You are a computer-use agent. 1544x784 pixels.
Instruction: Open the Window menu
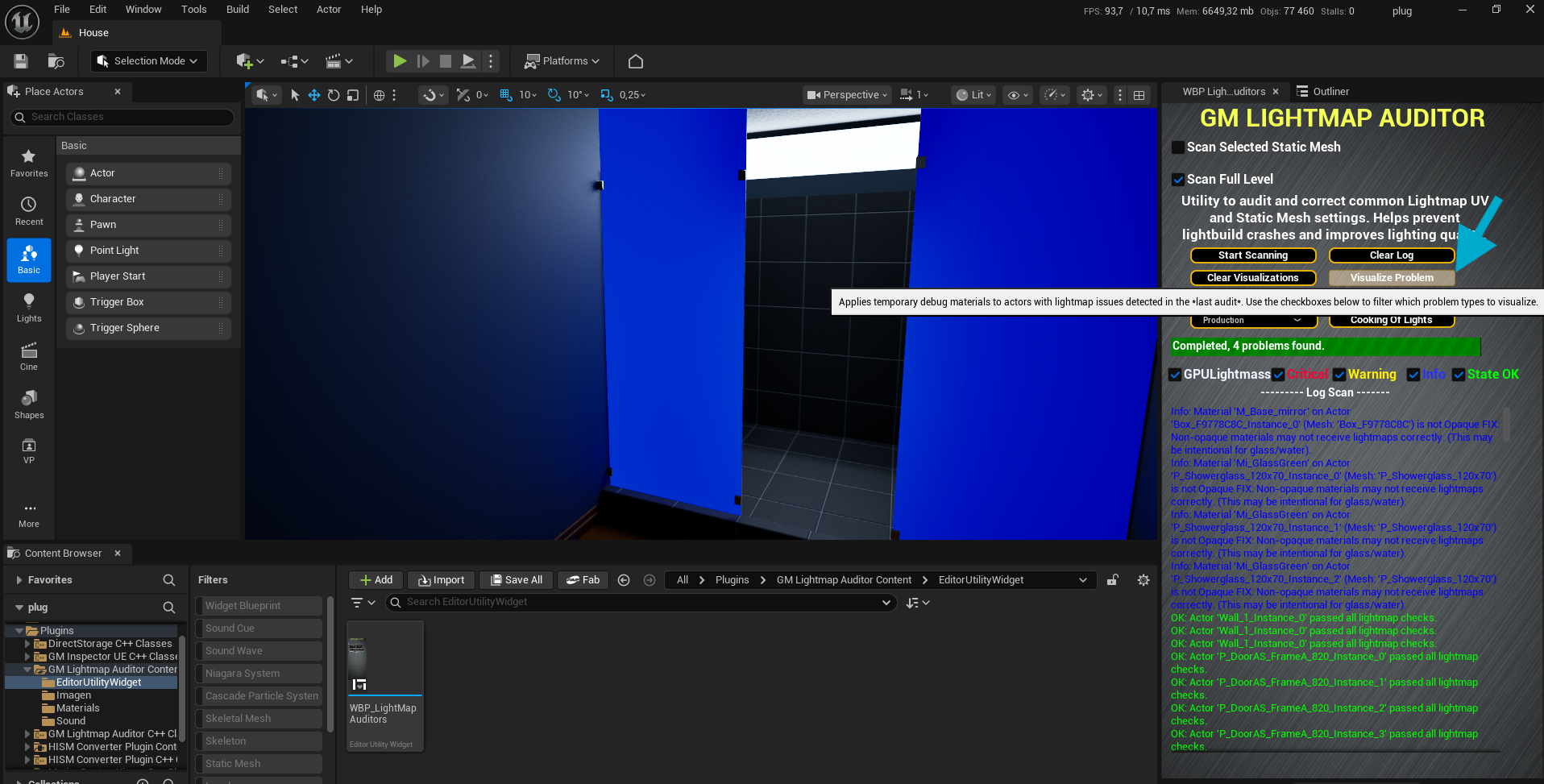143,9
